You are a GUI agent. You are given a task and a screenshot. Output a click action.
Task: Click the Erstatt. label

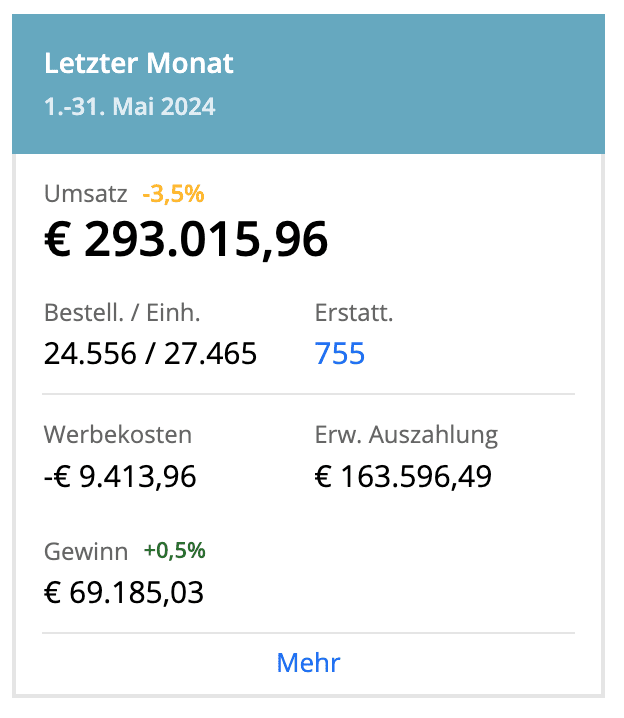(354, 313)
